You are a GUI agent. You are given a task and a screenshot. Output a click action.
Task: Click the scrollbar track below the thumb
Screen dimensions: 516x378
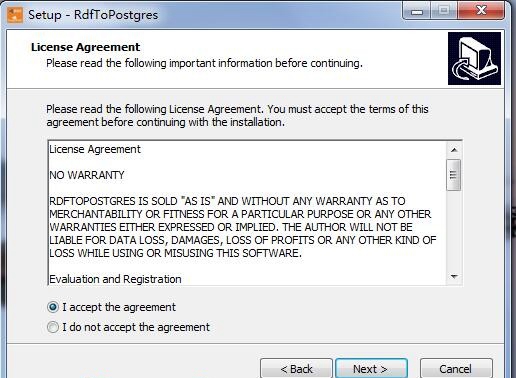[x=454, y=230]
